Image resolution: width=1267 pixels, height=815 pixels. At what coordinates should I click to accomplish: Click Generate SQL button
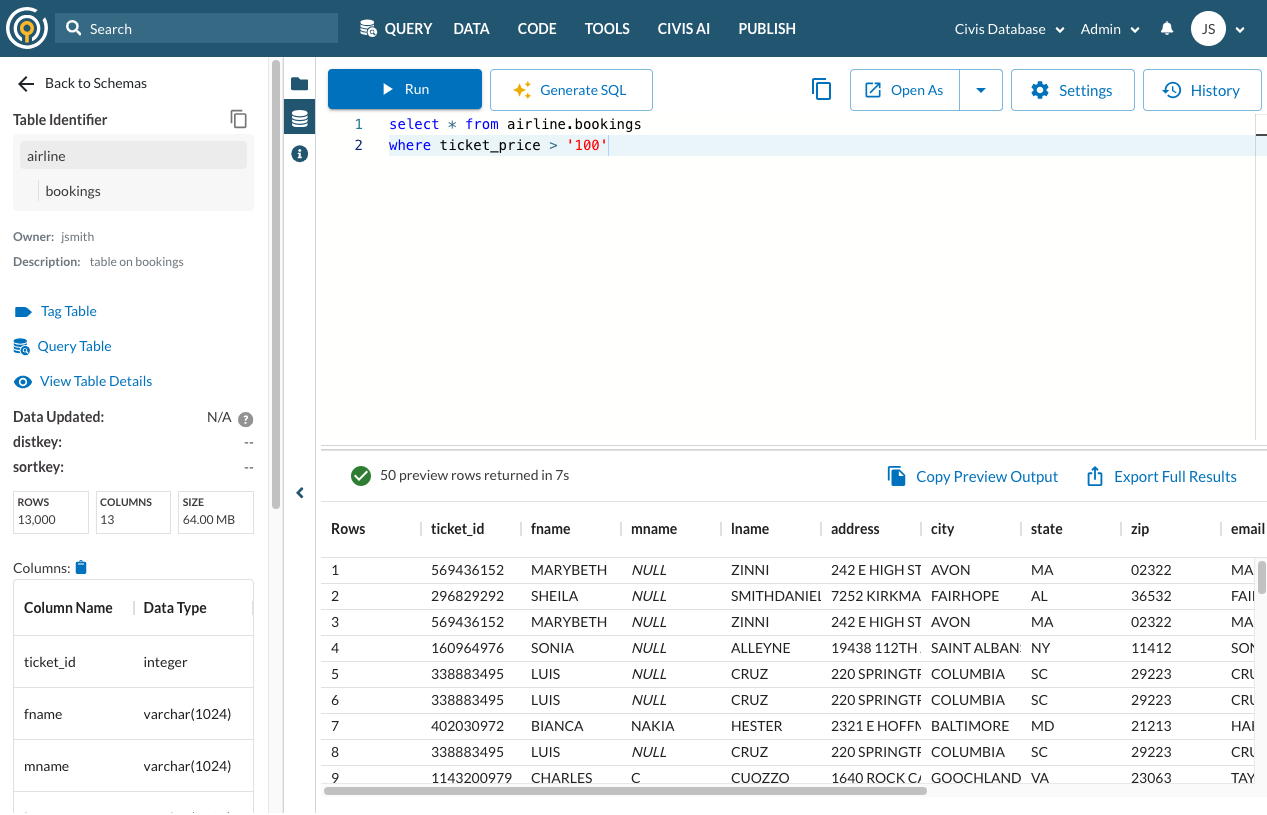(x=571, y=90)
